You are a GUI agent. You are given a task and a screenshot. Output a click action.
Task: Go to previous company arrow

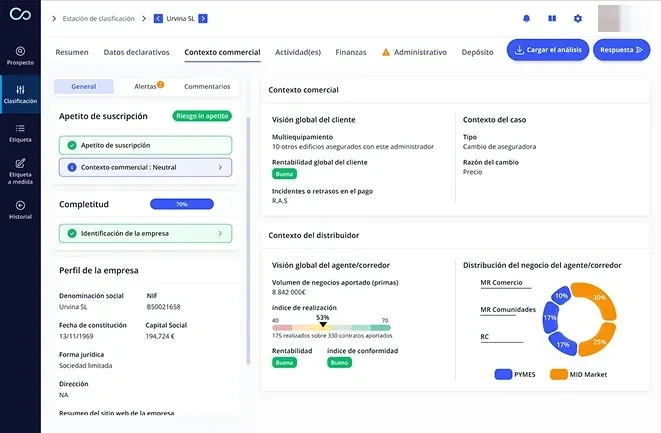click(x=158, y=19)
